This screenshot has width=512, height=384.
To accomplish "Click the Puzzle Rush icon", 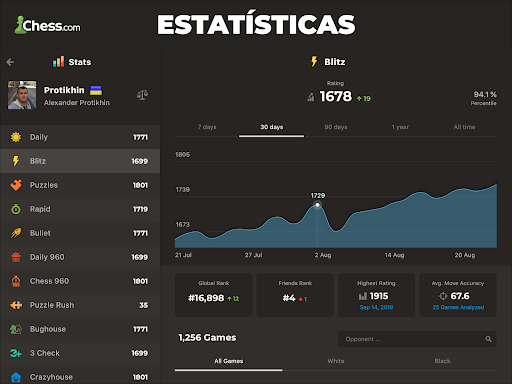I will coord(16,305).
